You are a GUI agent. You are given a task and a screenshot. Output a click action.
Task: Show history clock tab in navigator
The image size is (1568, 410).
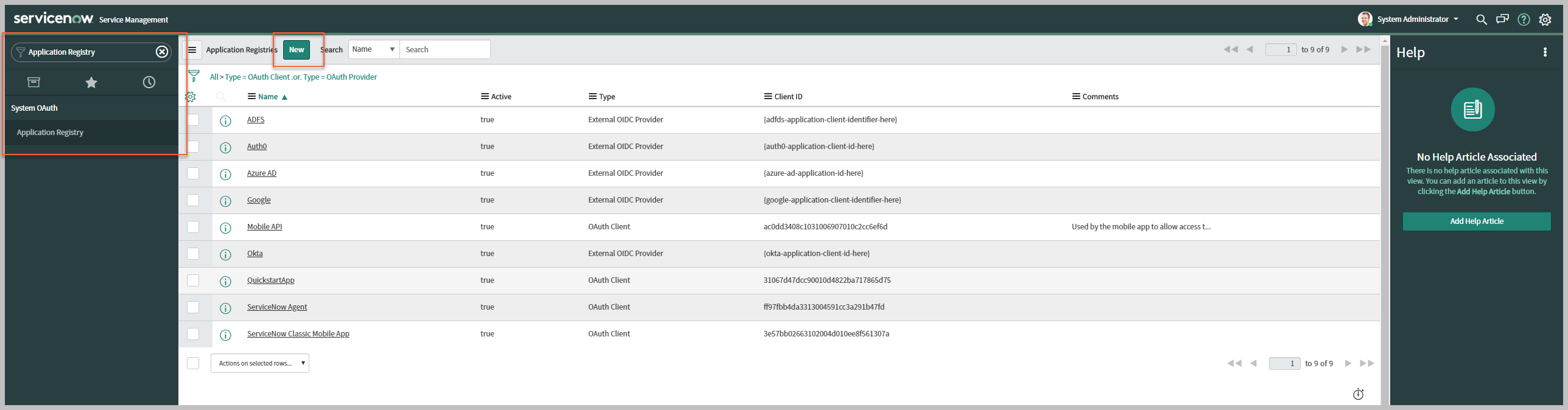(149, 82)
